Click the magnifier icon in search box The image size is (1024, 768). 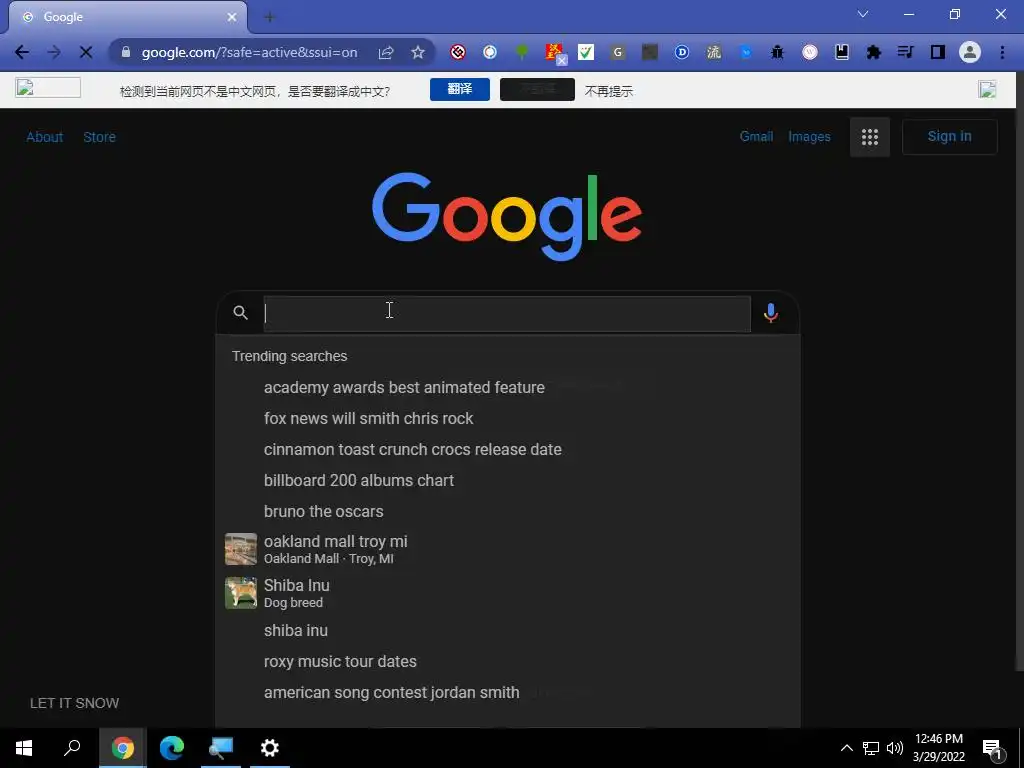click(240, 313)
